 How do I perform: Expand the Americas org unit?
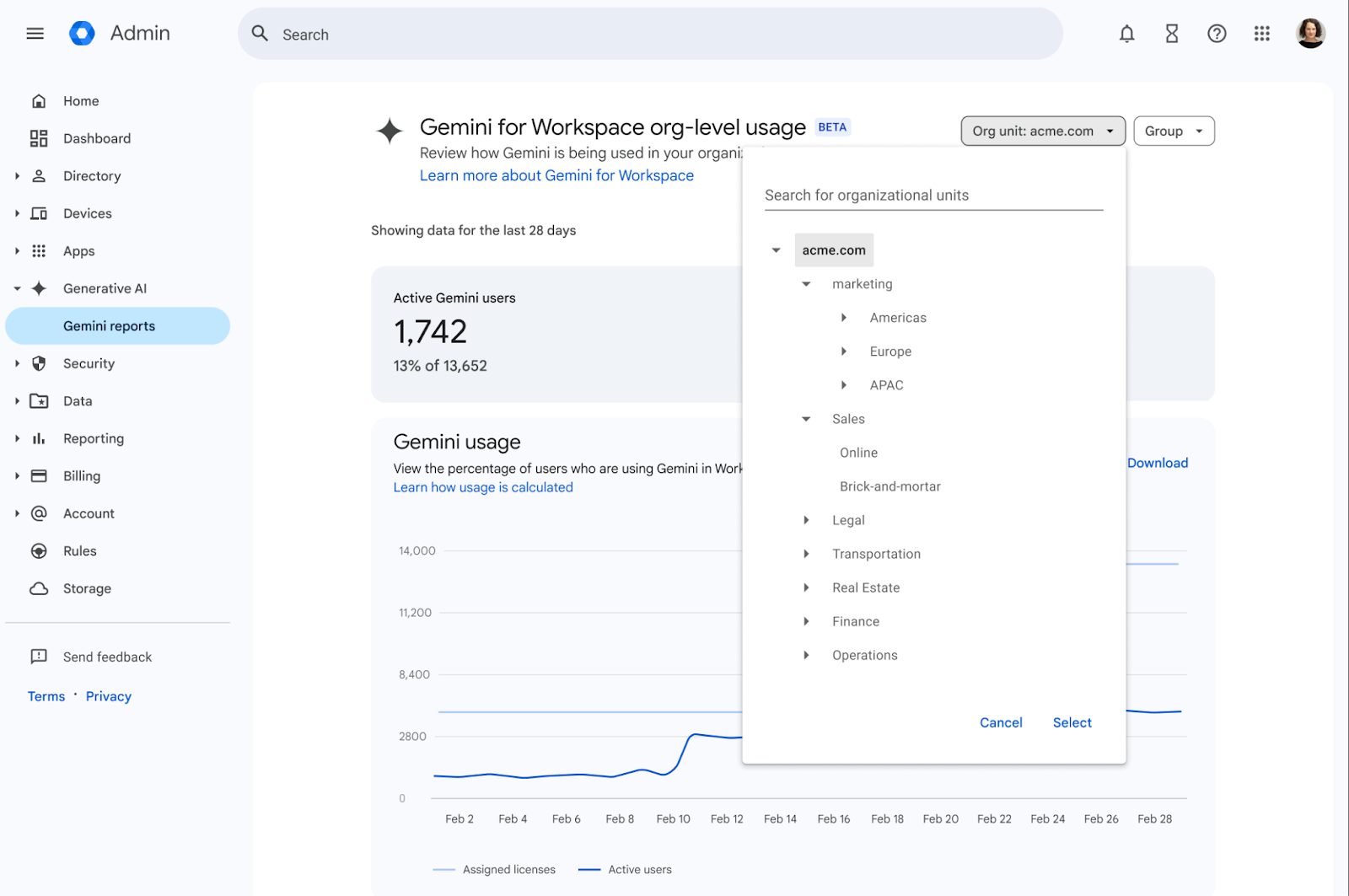843,318
